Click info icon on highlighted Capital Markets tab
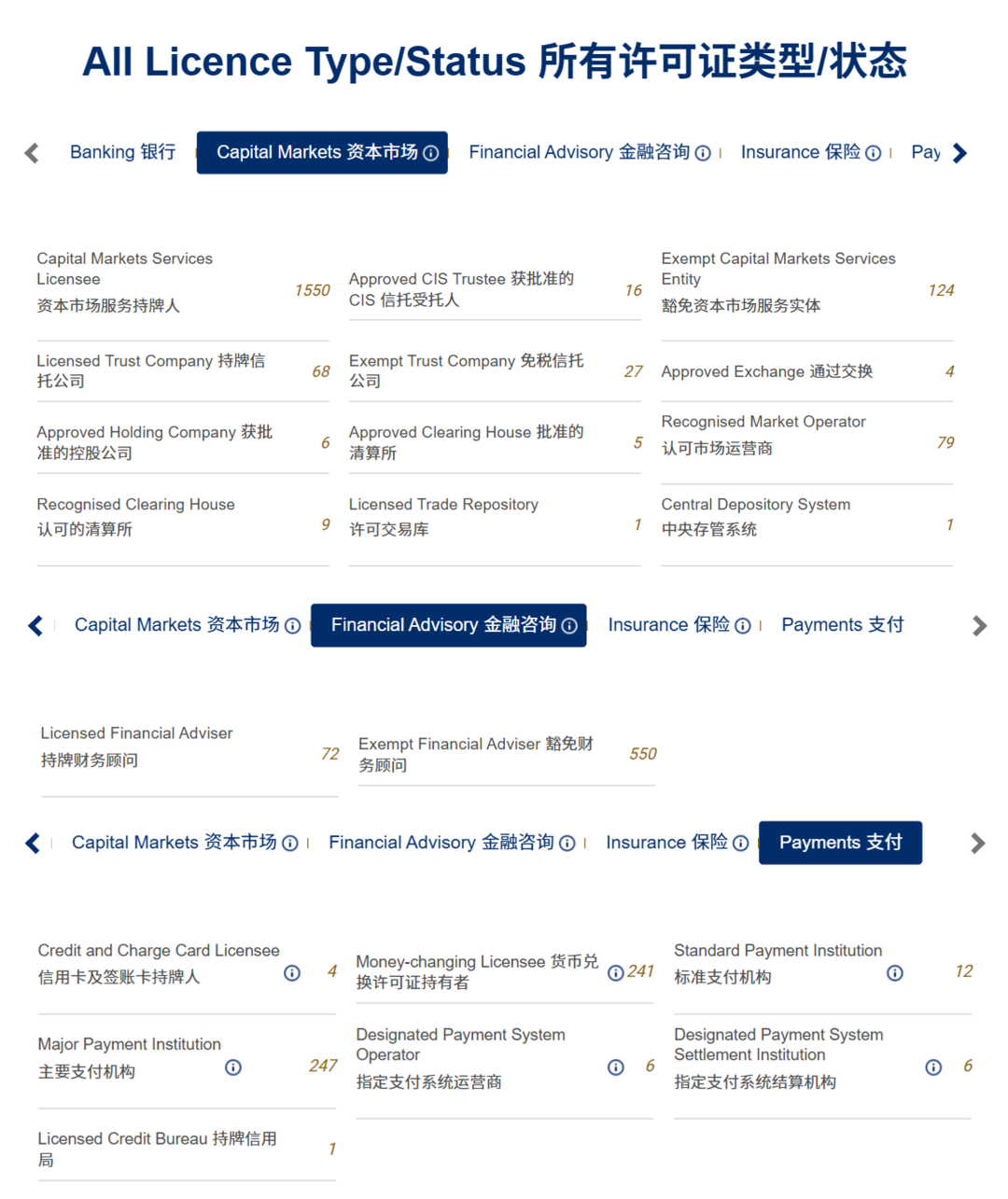This screenshot has height=1199, width=1008. click(x=431, y=153)
